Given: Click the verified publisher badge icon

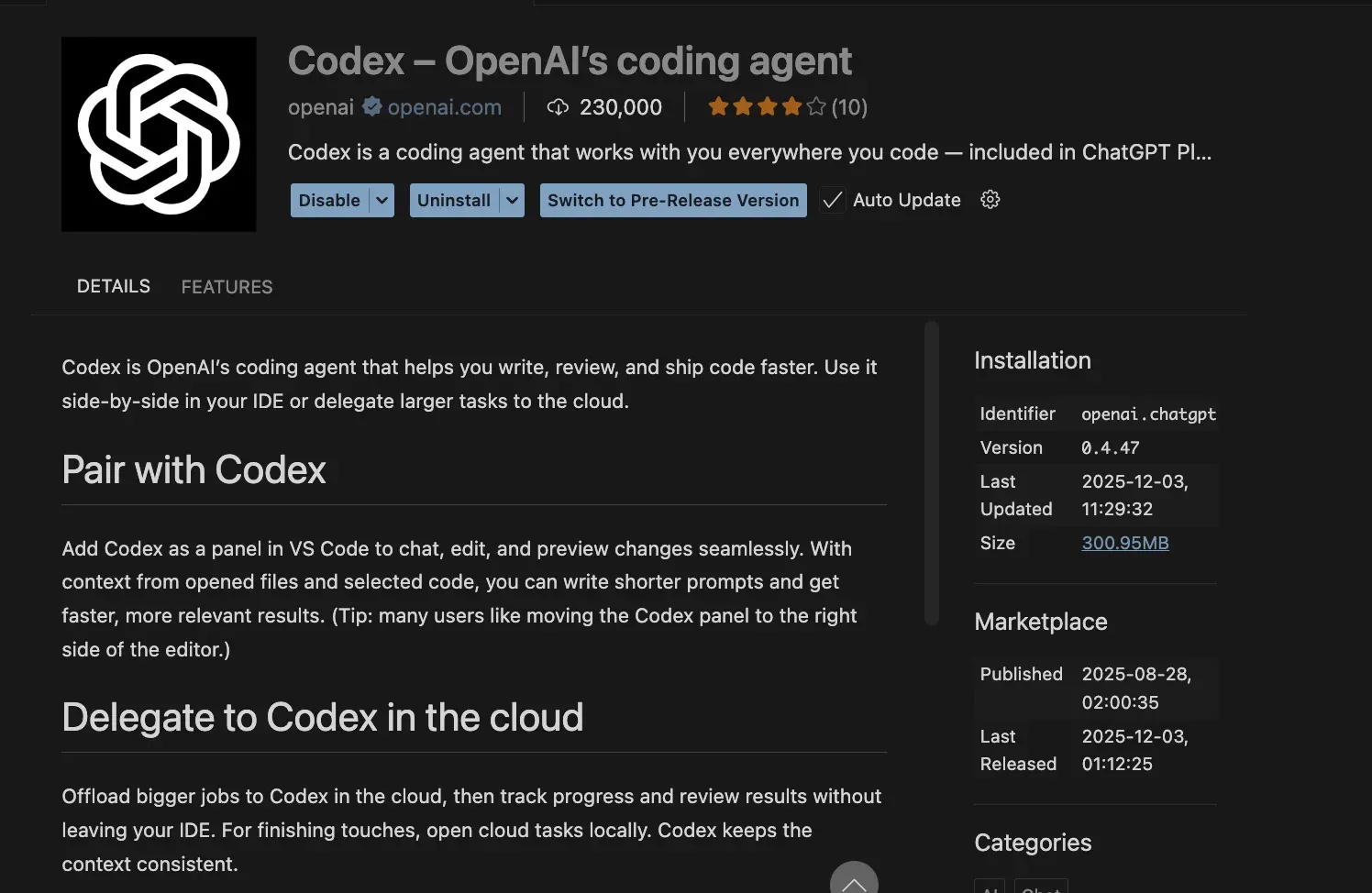Looking at the screenshot, I should (371, 107).
